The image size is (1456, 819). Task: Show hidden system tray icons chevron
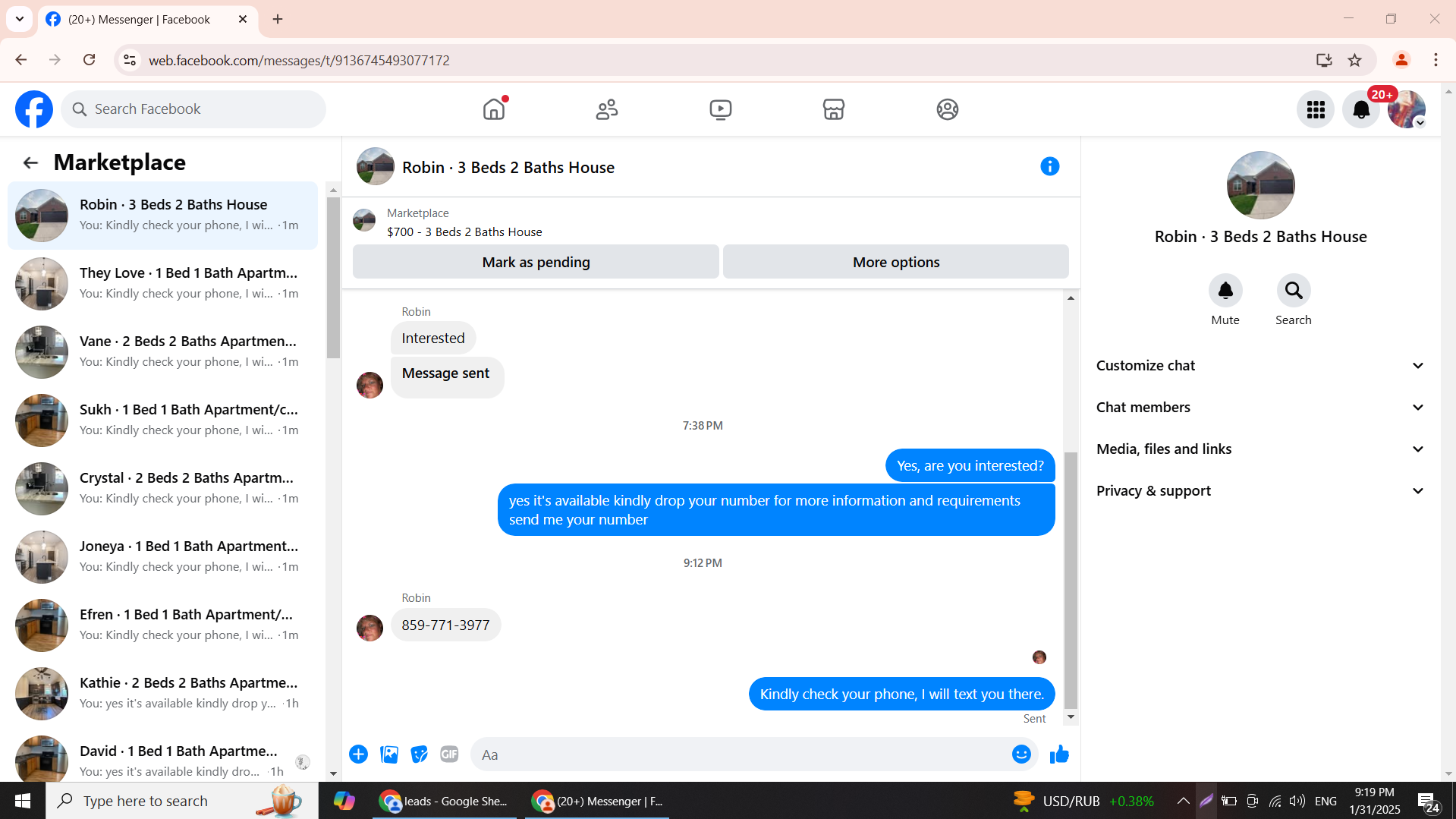point(1183,801)
